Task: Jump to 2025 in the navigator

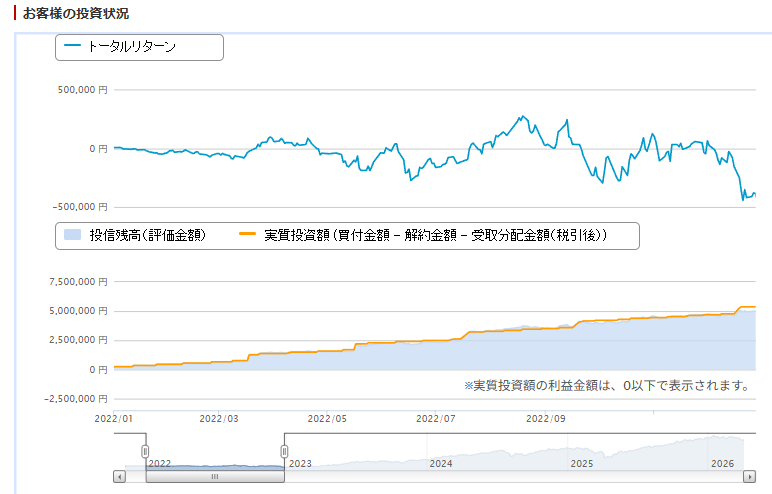Action: click(581, 464)
